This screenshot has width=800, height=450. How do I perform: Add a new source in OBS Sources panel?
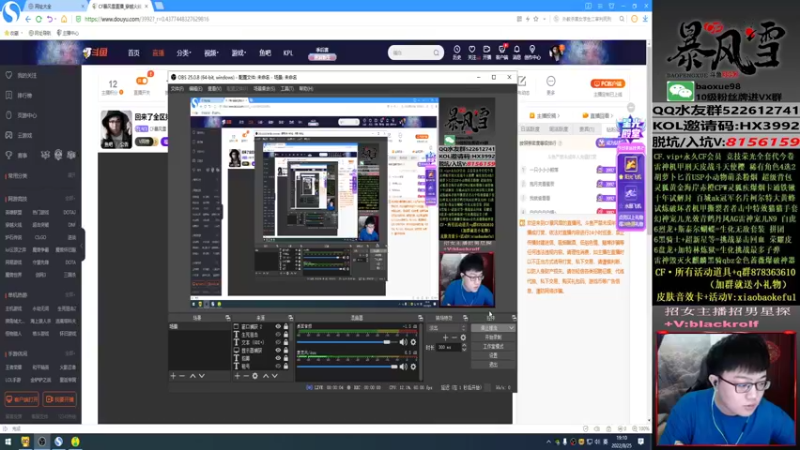[x=237, y=376]
